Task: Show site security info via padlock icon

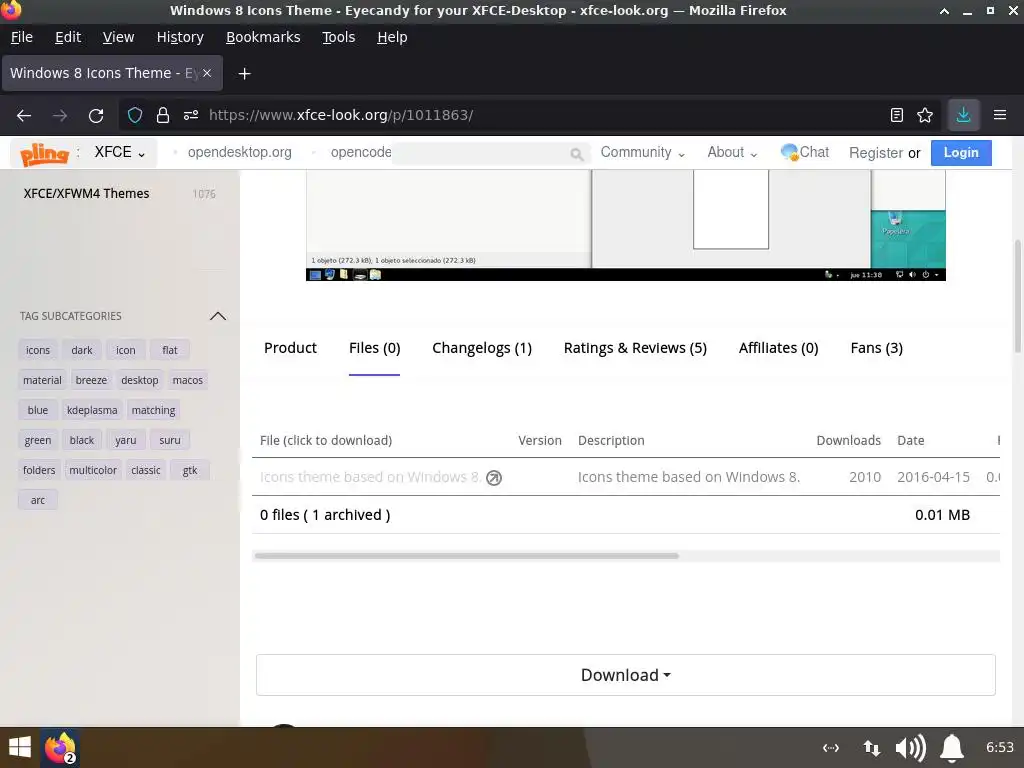Action: coord(163,116)
